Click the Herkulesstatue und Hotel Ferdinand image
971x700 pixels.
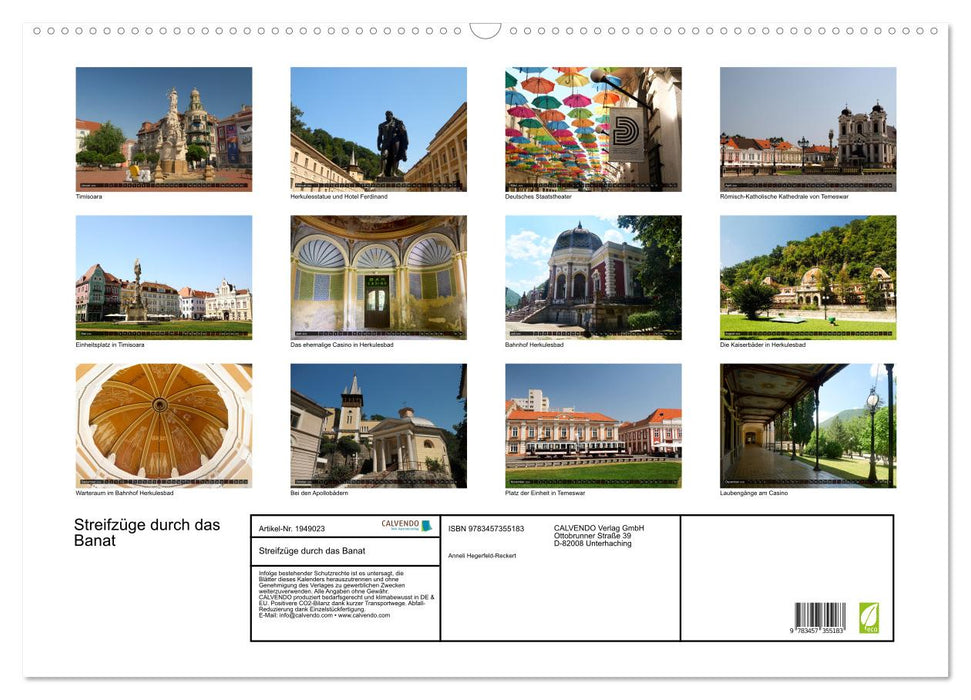coord(378,128)
